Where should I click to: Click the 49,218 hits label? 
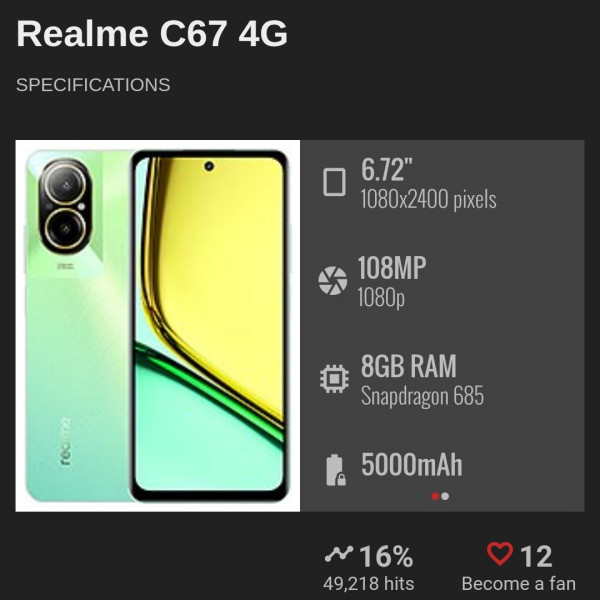[x=368, y=584]
